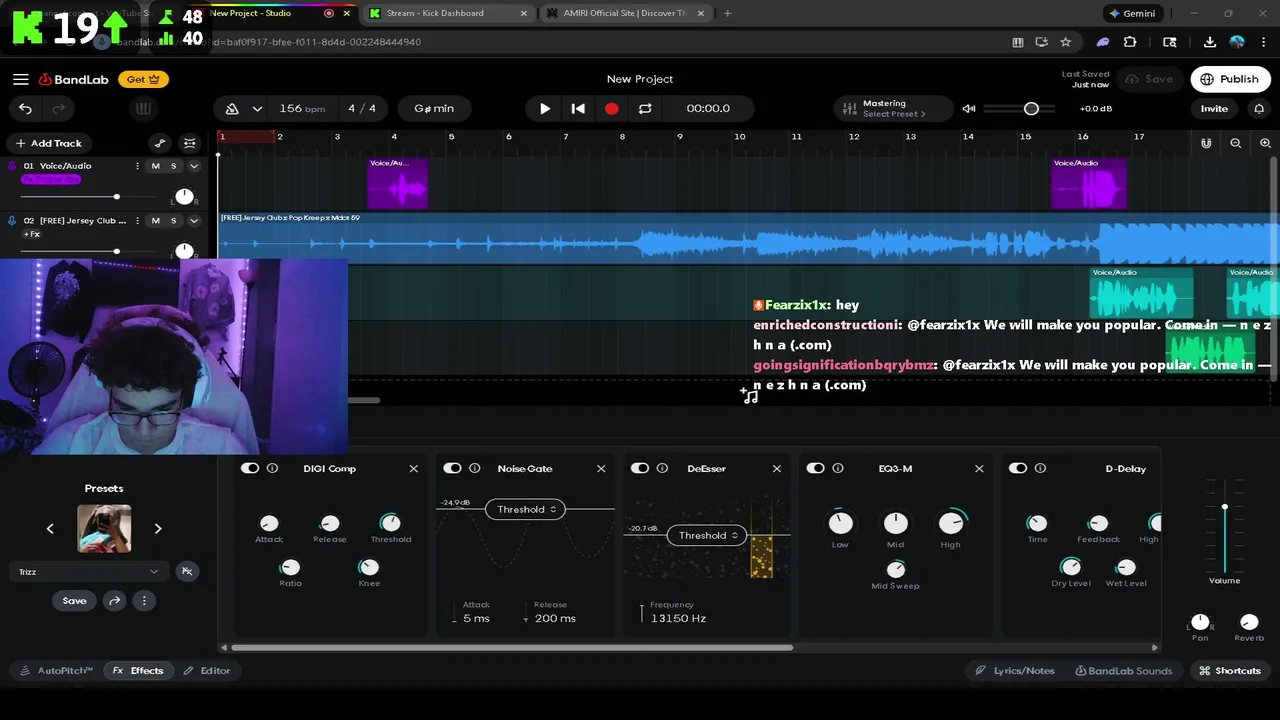Solo the 02 Jersey Club track
Image resolution: width=1280 pixels, height=720 pixels.
pos(173,220)
